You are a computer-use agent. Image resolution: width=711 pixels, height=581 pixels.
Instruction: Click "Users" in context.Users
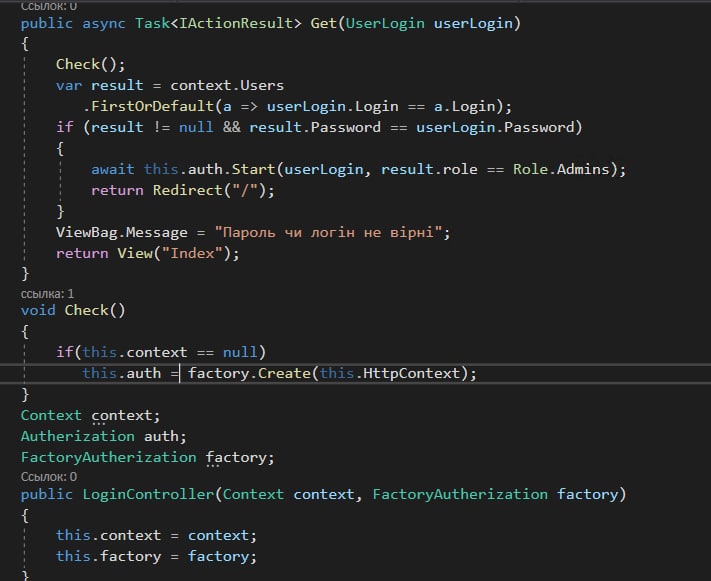tap(262, 85)
